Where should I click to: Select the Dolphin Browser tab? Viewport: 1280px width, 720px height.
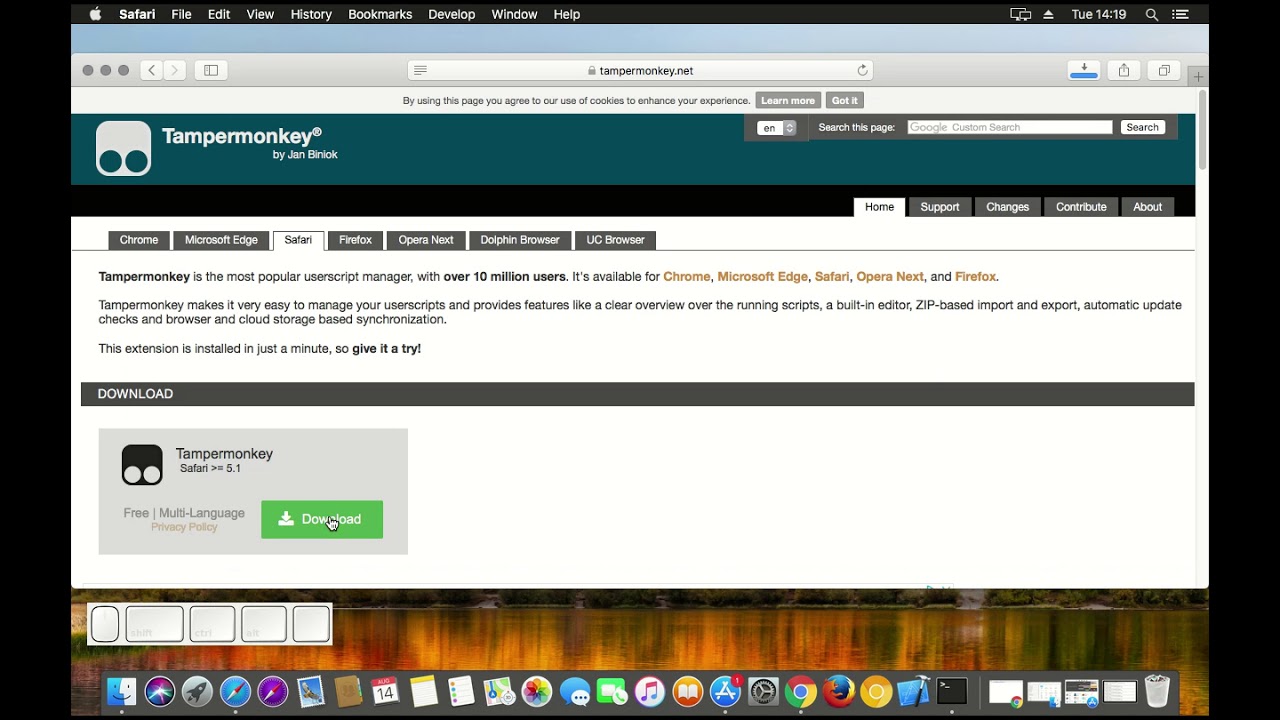click(520, 240)
